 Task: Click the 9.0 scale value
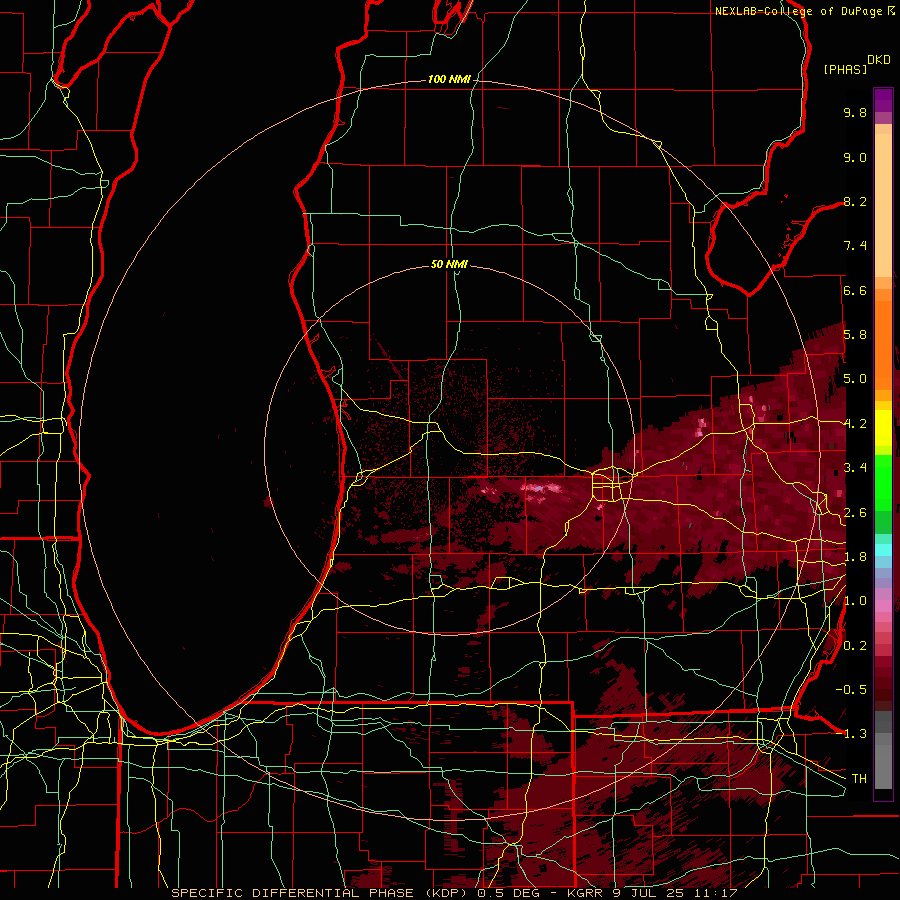point(855,157)
